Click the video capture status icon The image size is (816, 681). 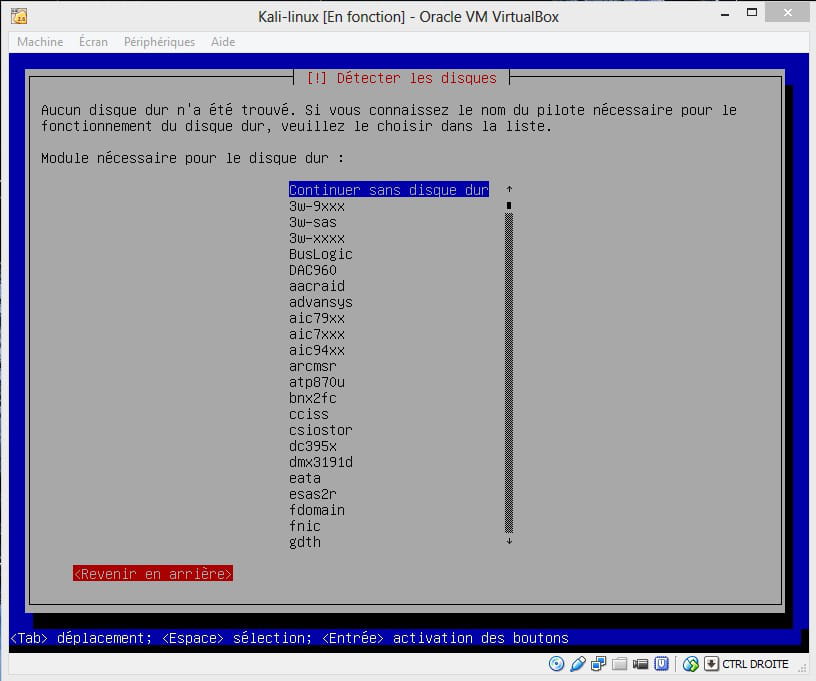point(641,664)
